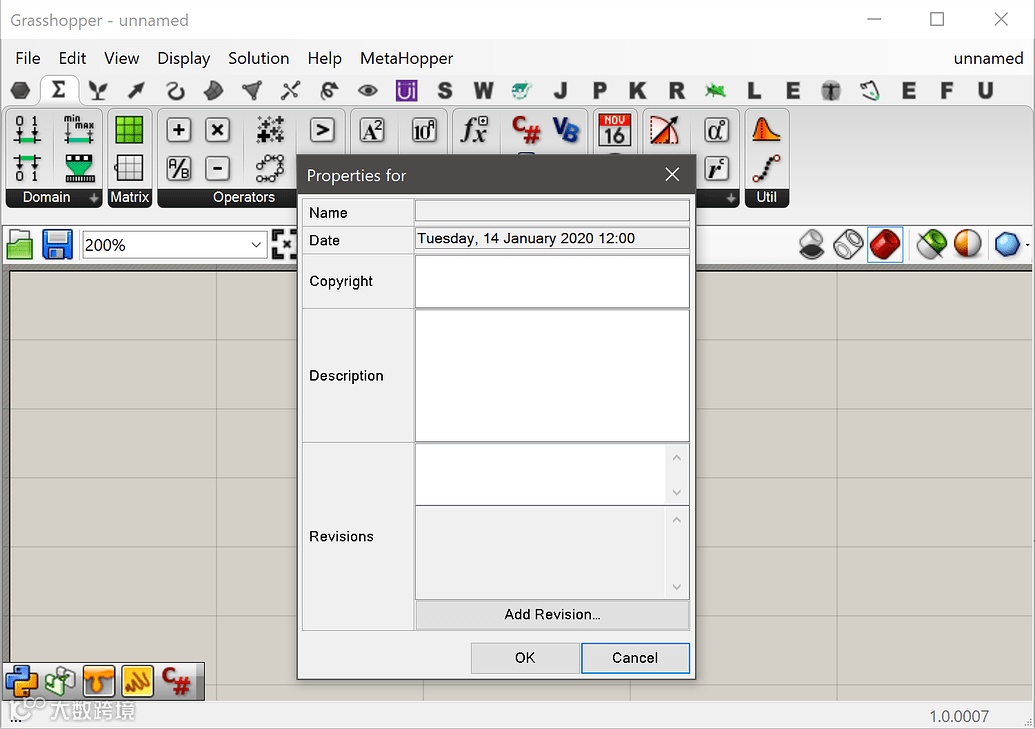Click the Copyright text box

(x=552, y=281)
